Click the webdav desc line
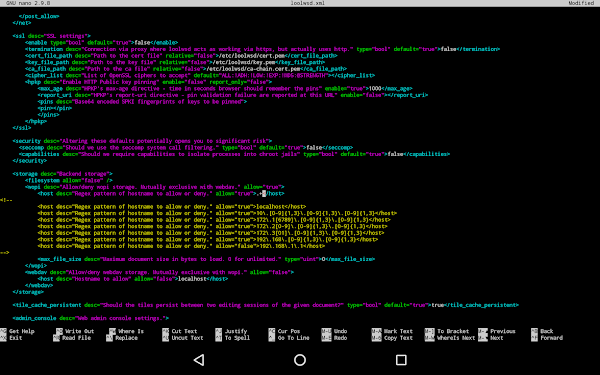Viewport: 600px width, 375px height. click(x=159, y=272)
